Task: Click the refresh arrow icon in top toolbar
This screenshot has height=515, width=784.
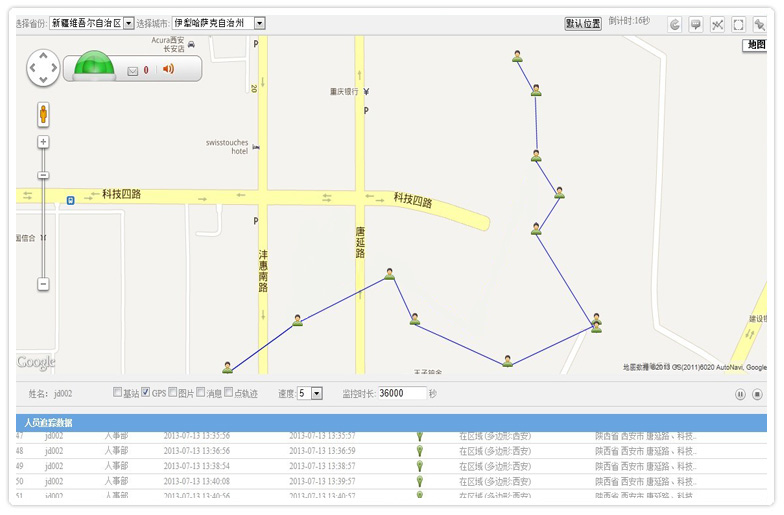Action: tap(674, 24)
